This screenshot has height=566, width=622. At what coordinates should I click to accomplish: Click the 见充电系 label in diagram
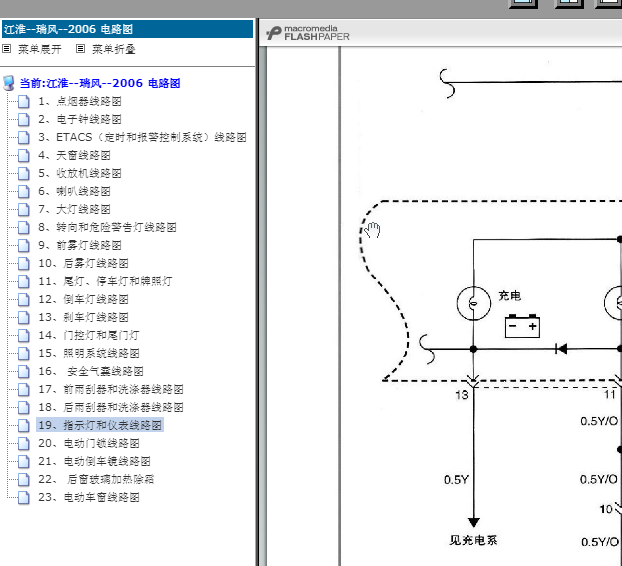coord(473,540)
